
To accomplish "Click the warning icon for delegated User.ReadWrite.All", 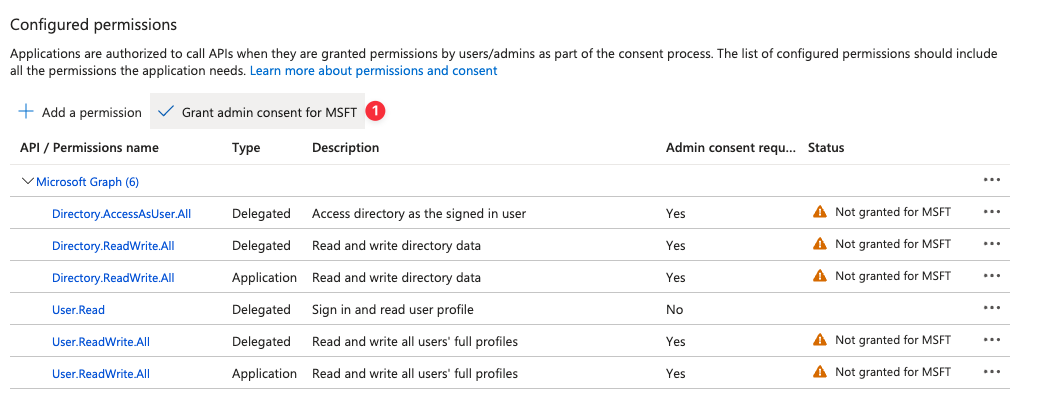I will point(820,340).
